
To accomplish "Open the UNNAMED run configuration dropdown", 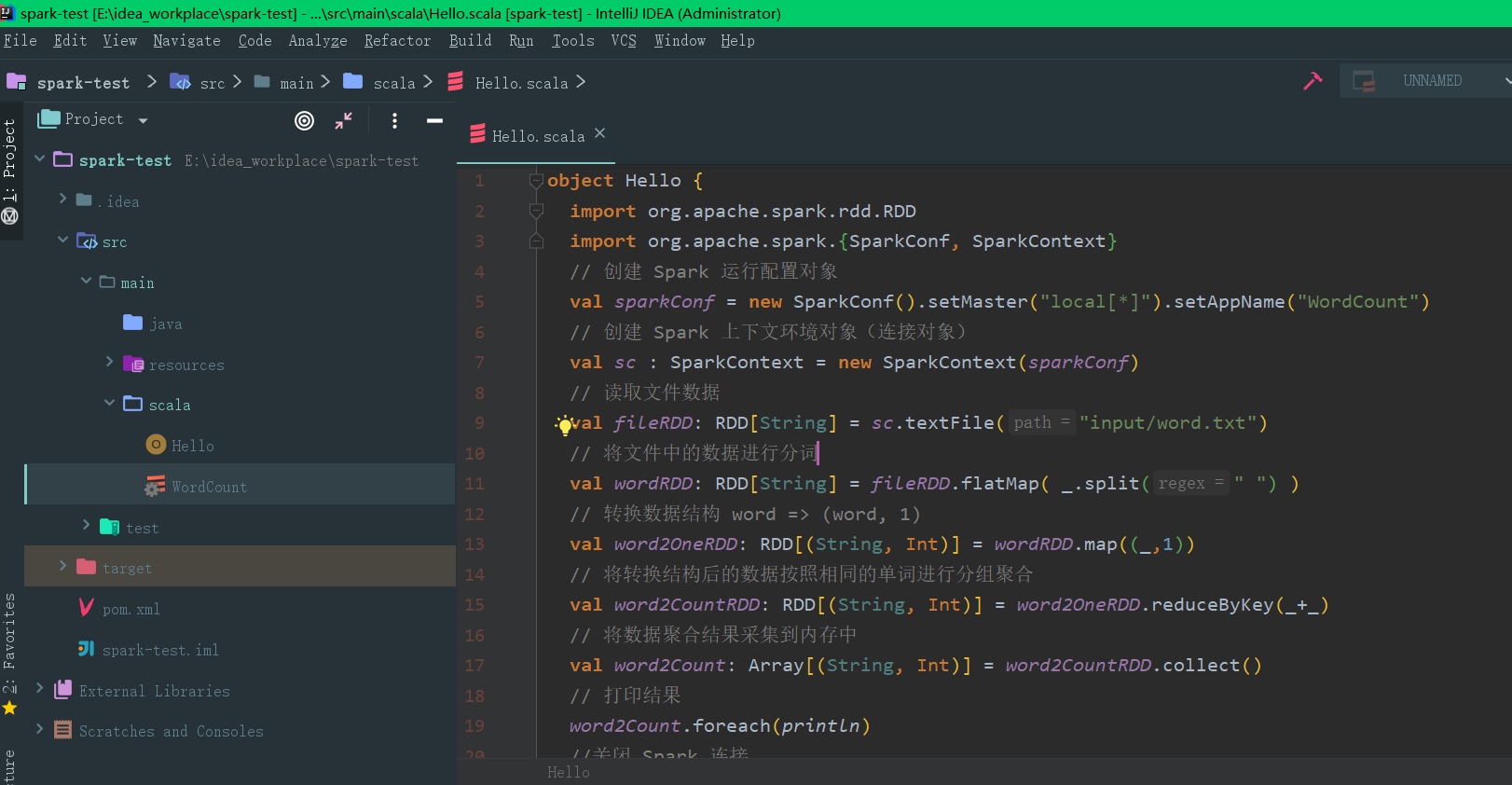I will [x=1506, y=81].
